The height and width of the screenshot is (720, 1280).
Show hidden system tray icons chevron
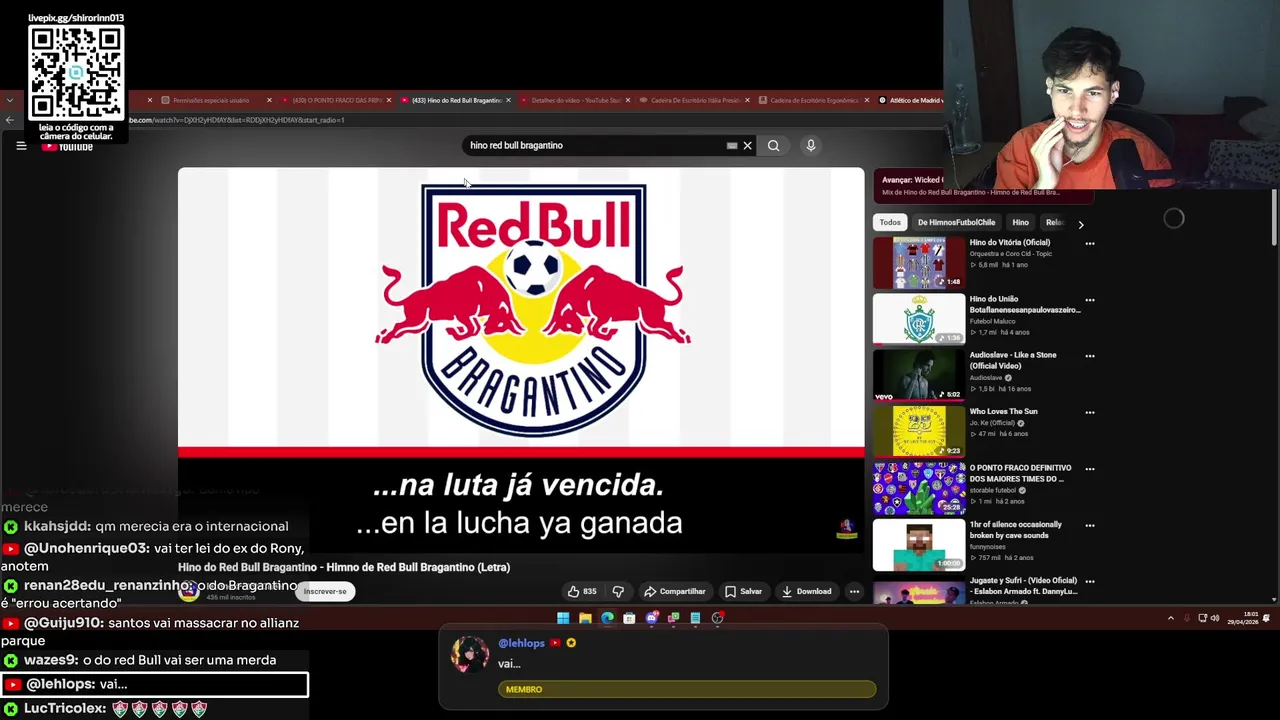(1171, 618)
